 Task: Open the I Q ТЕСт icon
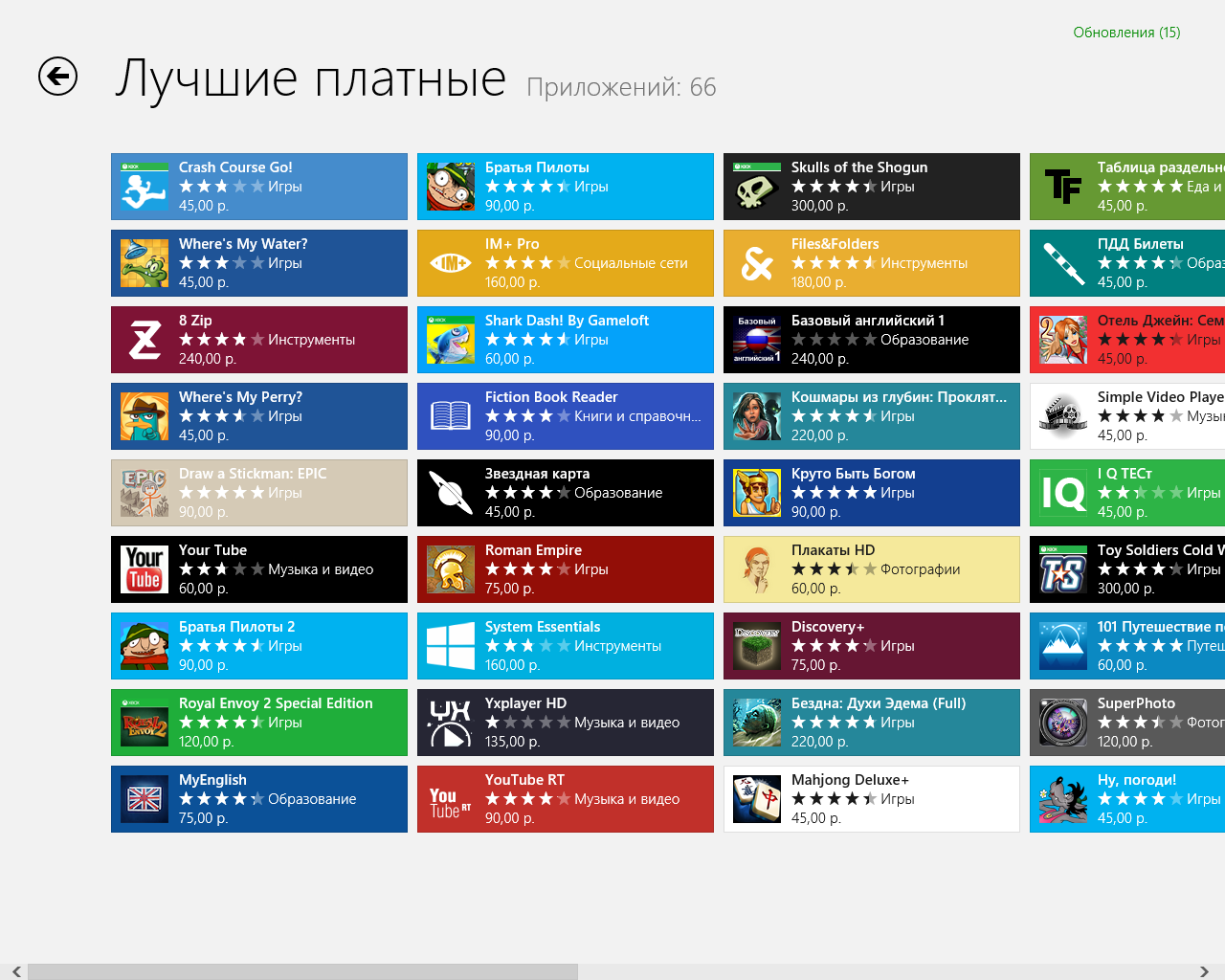(x=1063, y=493)
